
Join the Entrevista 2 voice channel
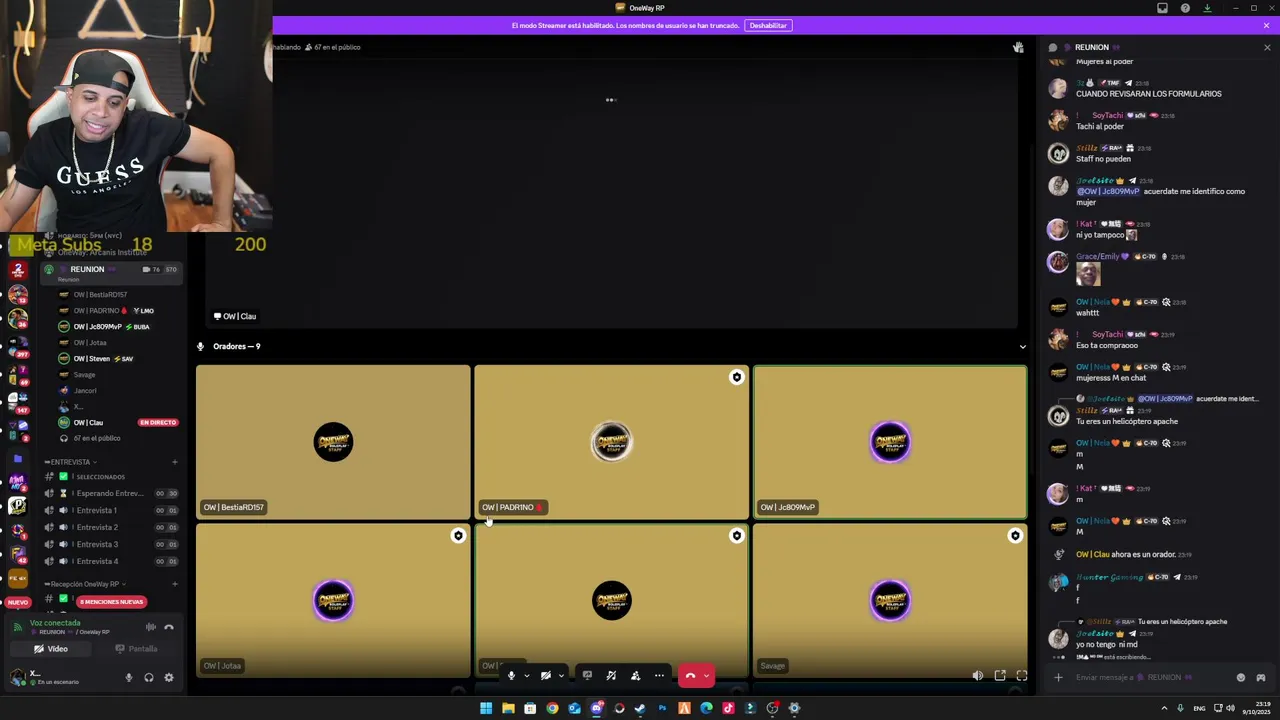[111, 527]
